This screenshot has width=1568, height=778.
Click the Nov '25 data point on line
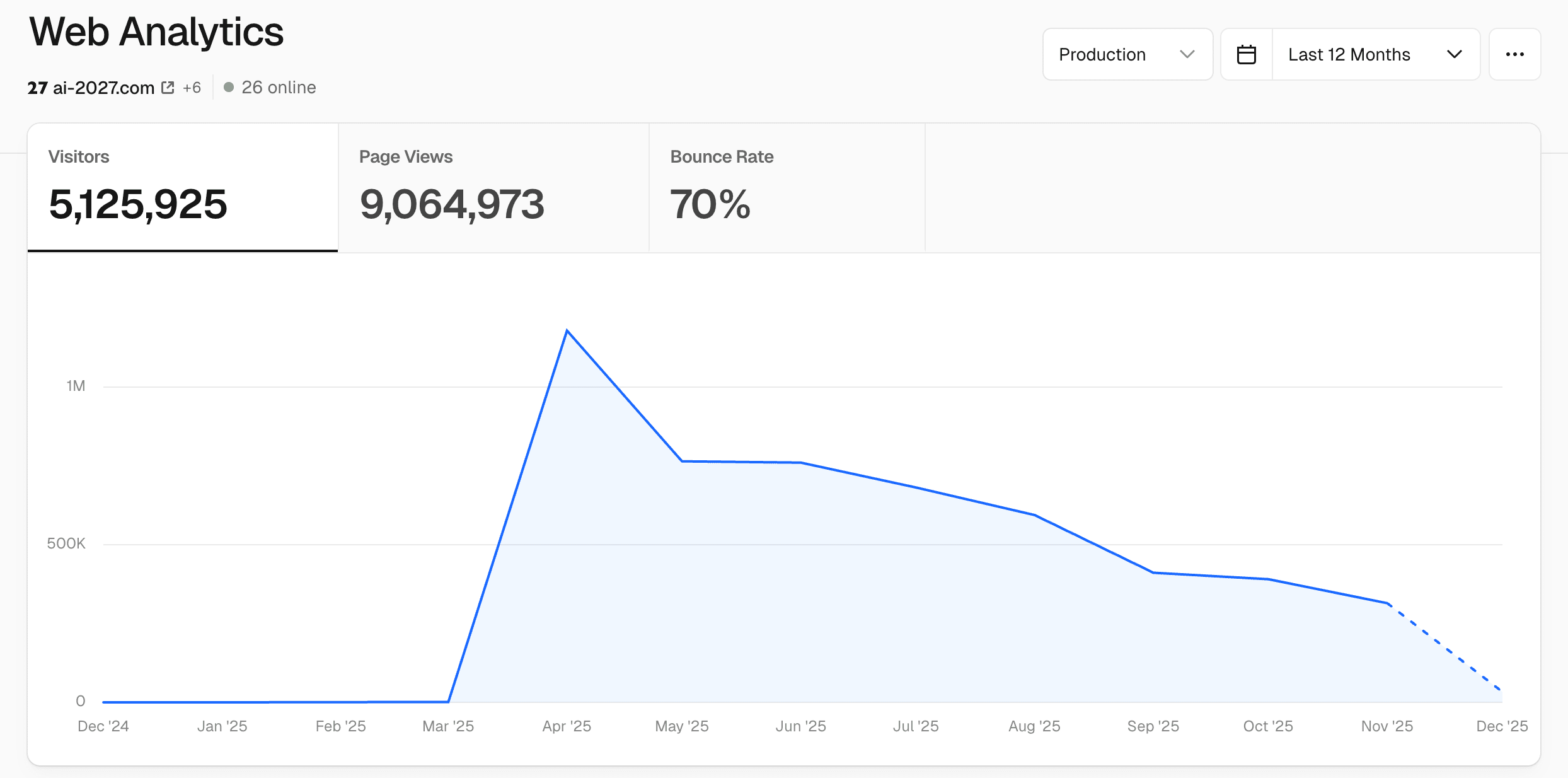(1386, 603)
